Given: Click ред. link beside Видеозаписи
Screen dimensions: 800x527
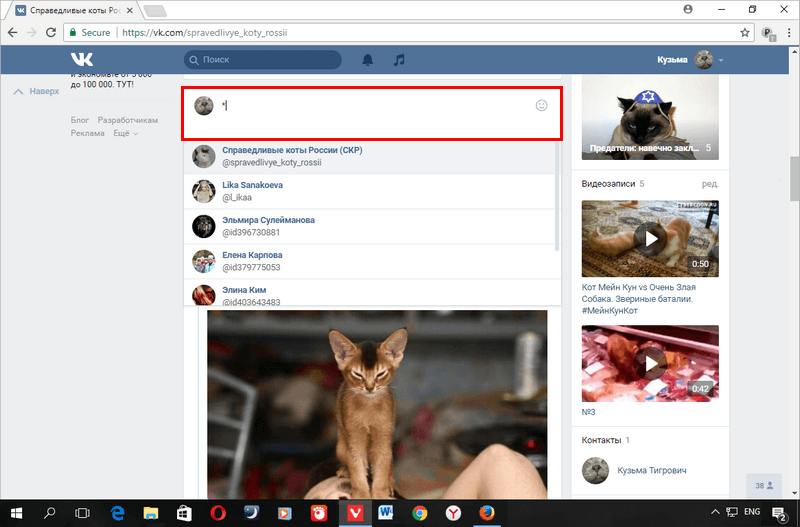Looking at the screenshot, I should point(710,184).
